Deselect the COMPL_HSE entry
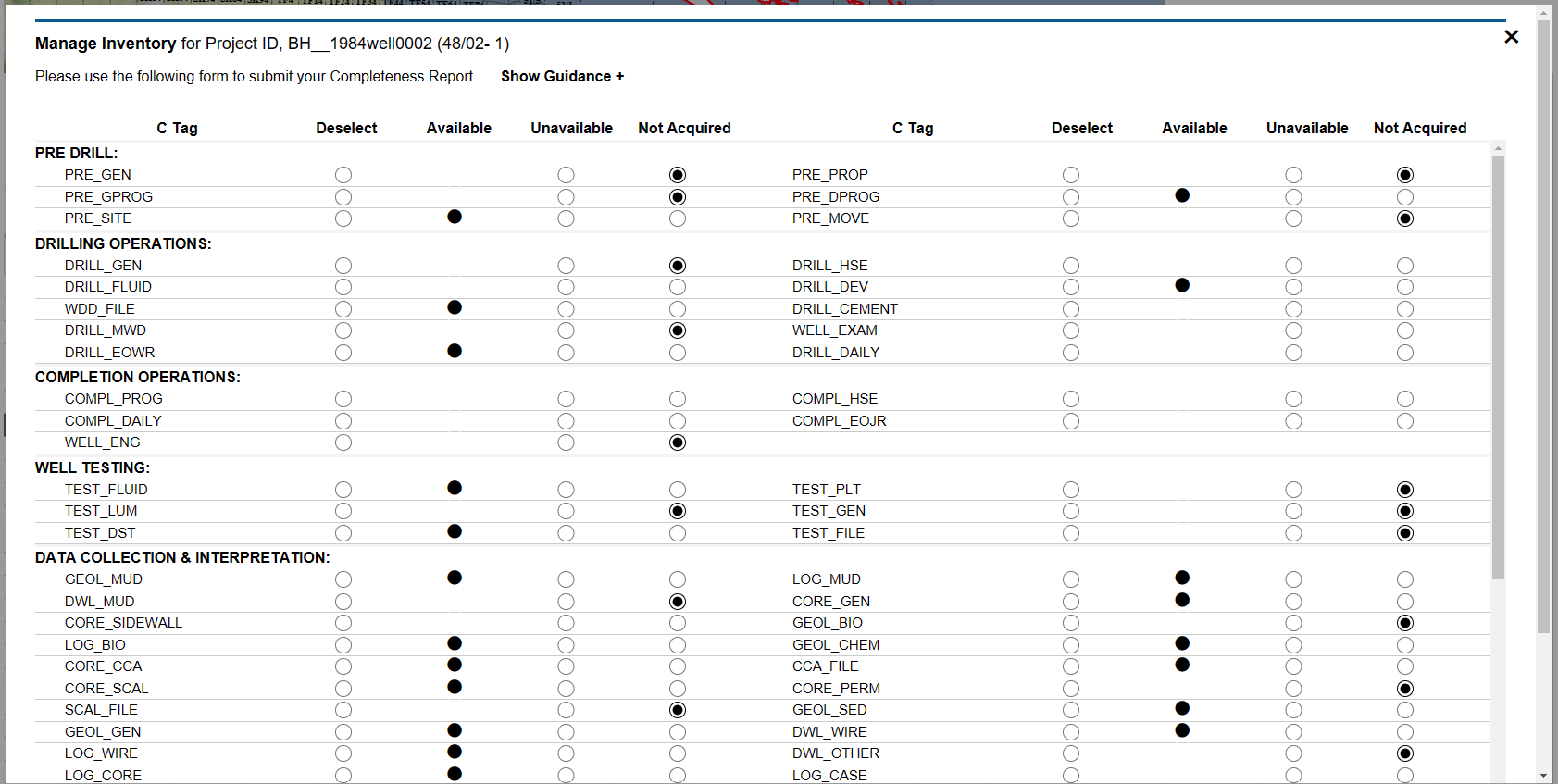Image resolution: width=1558 pixels, height=784 pixels. (x=1071, y=399)
